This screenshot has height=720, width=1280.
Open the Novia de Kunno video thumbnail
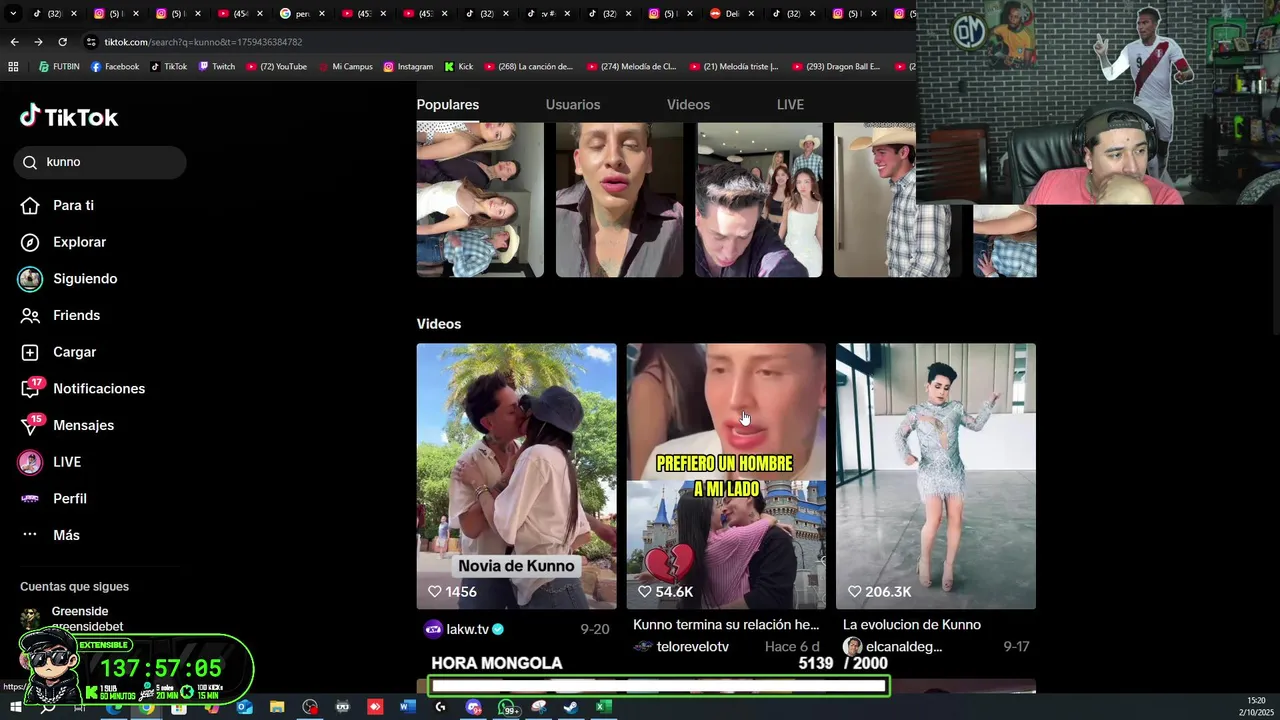tap(516, 476)
